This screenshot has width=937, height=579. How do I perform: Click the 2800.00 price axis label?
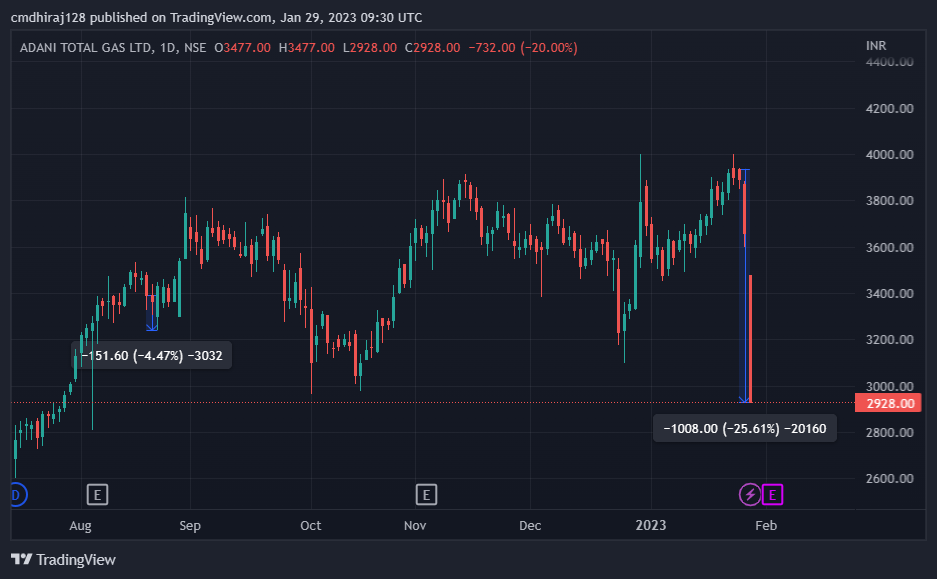pos(889,432)
